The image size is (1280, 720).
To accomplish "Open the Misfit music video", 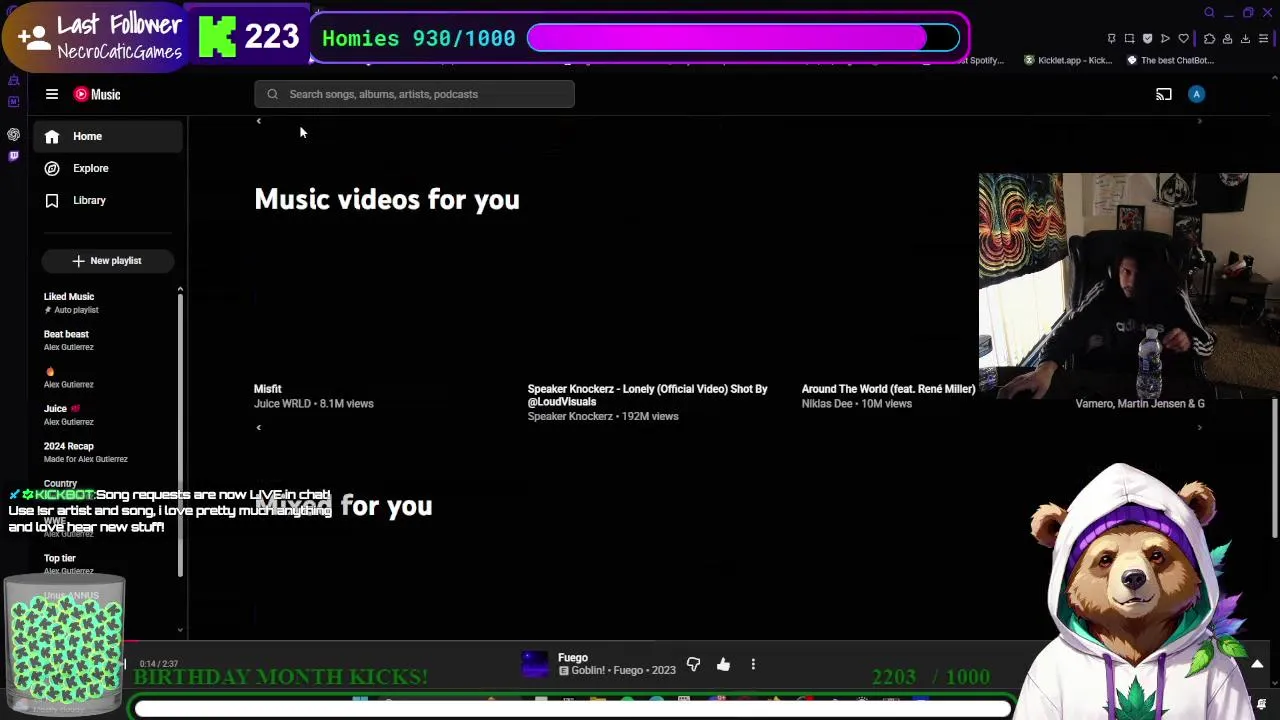I will pos(268,389).
